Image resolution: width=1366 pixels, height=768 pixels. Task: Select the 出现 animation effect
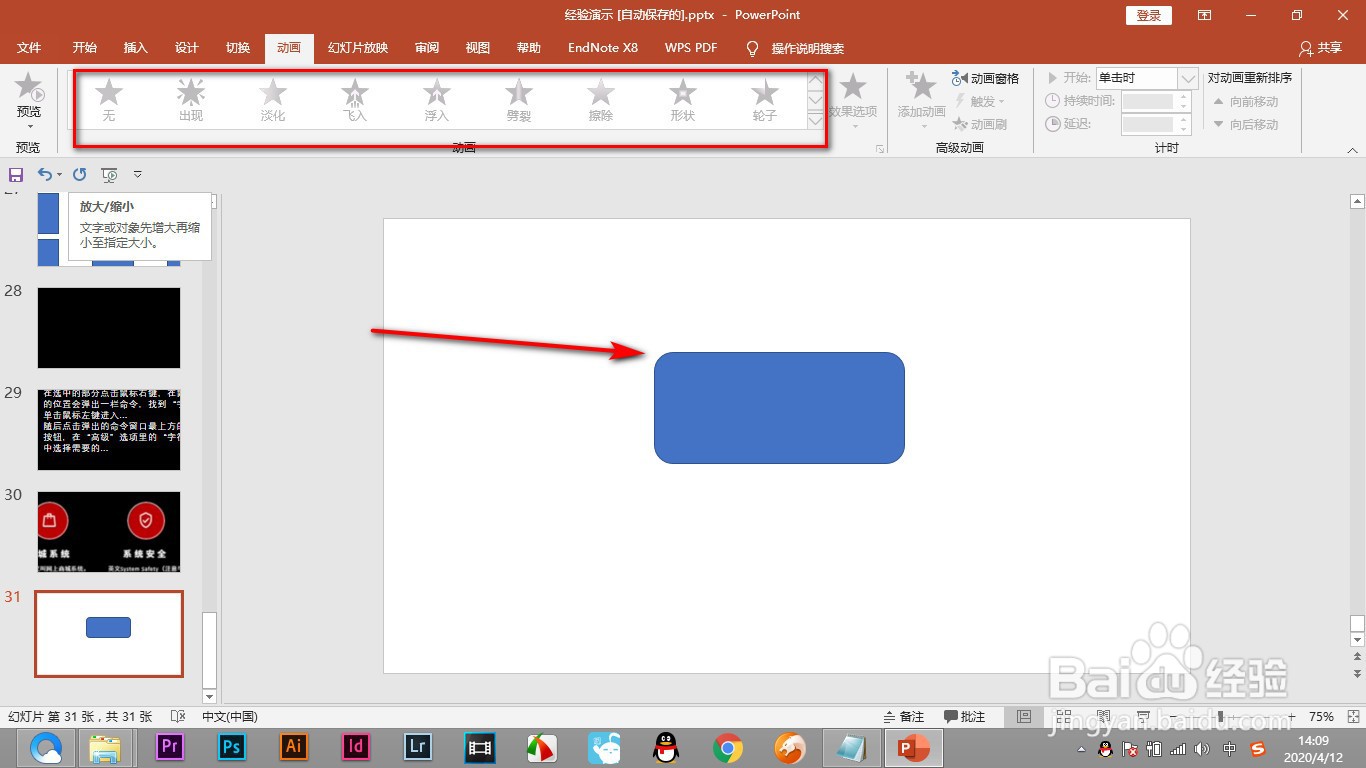point(191,100)
